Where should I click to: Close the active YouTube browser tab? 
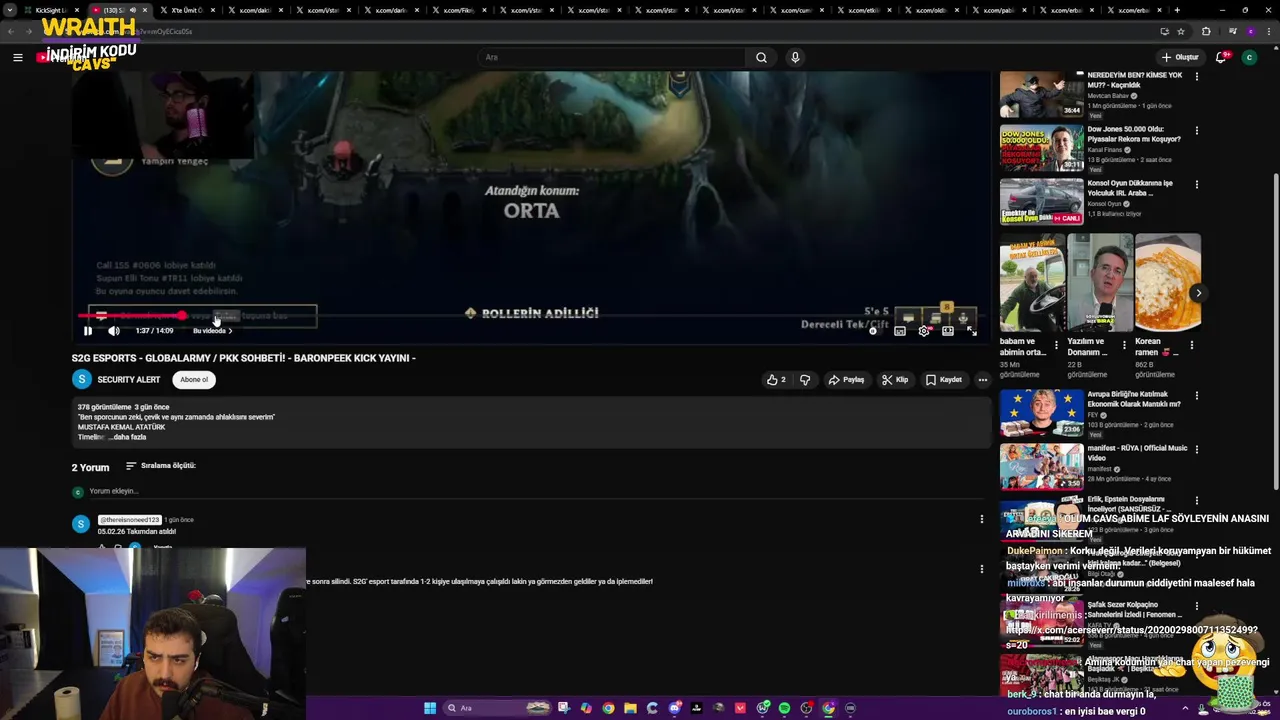[145, 10]
